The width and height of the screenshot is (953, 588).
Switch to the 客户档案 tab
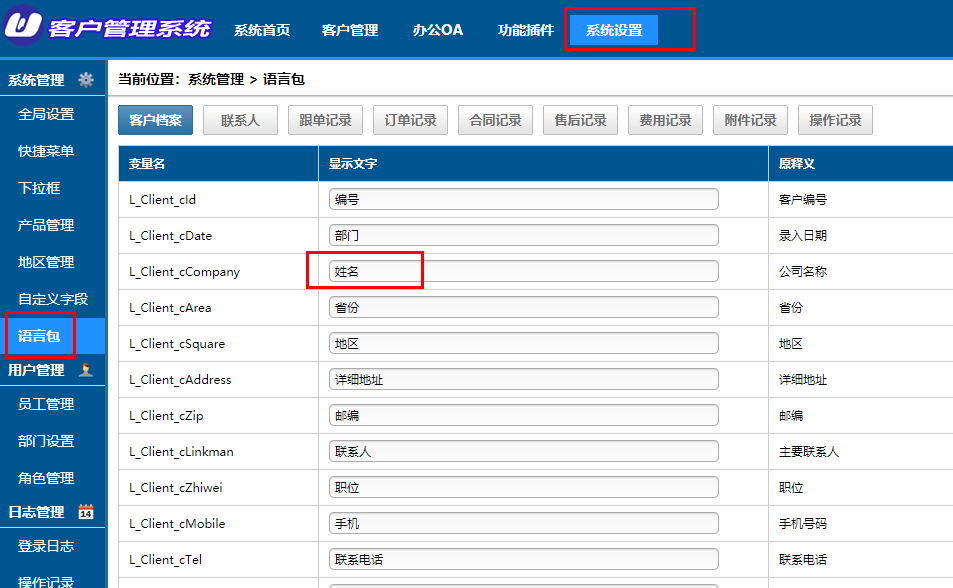tap(156, 120)
